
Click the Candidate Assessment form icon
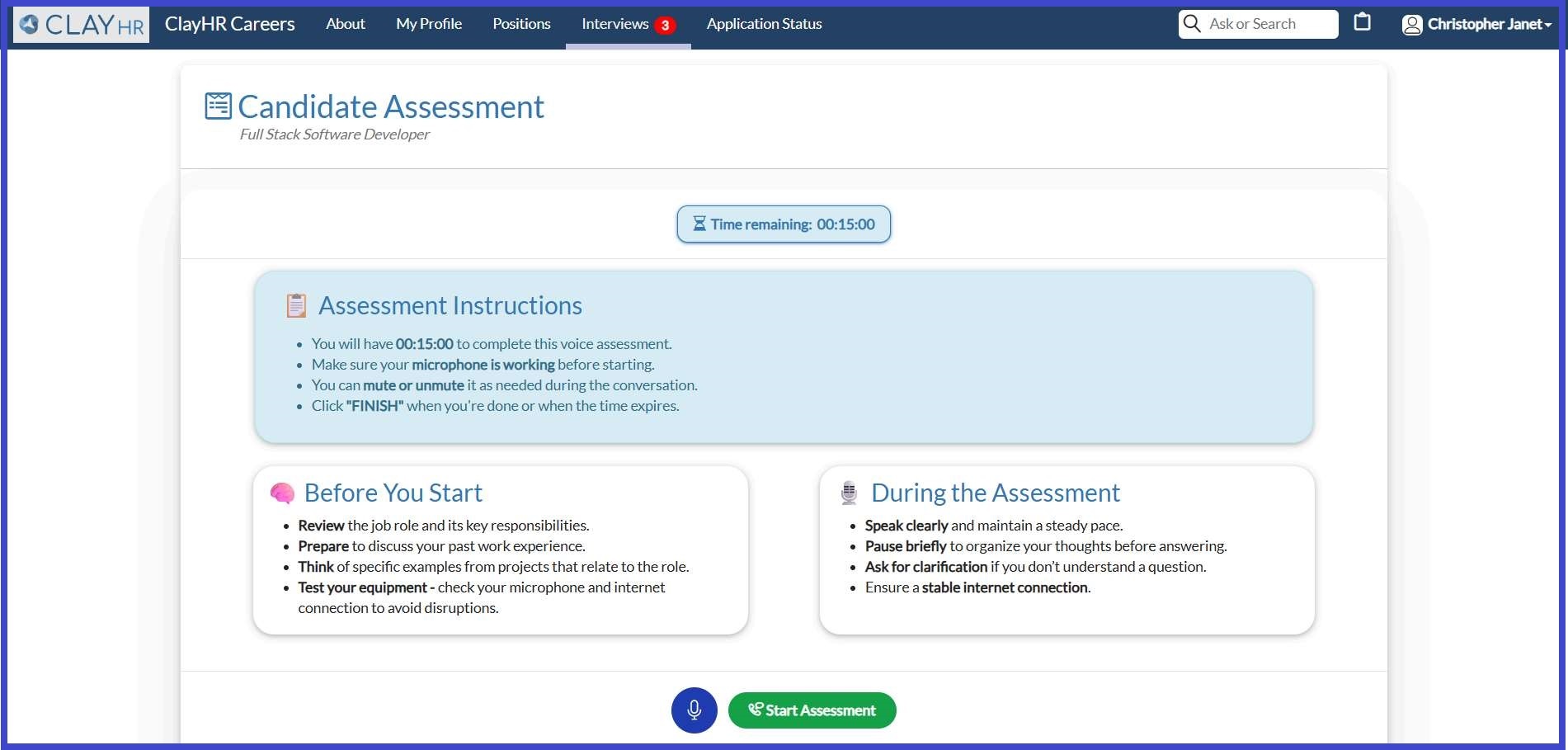pyautogui.click(x=219, y=106)
